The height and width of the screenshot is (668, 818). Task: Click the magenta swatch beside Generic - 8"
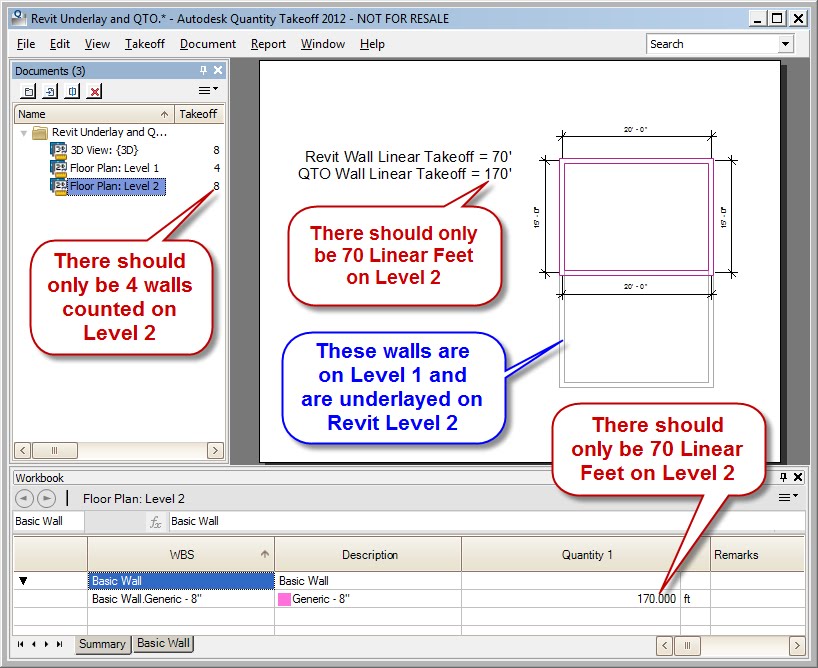283,600
